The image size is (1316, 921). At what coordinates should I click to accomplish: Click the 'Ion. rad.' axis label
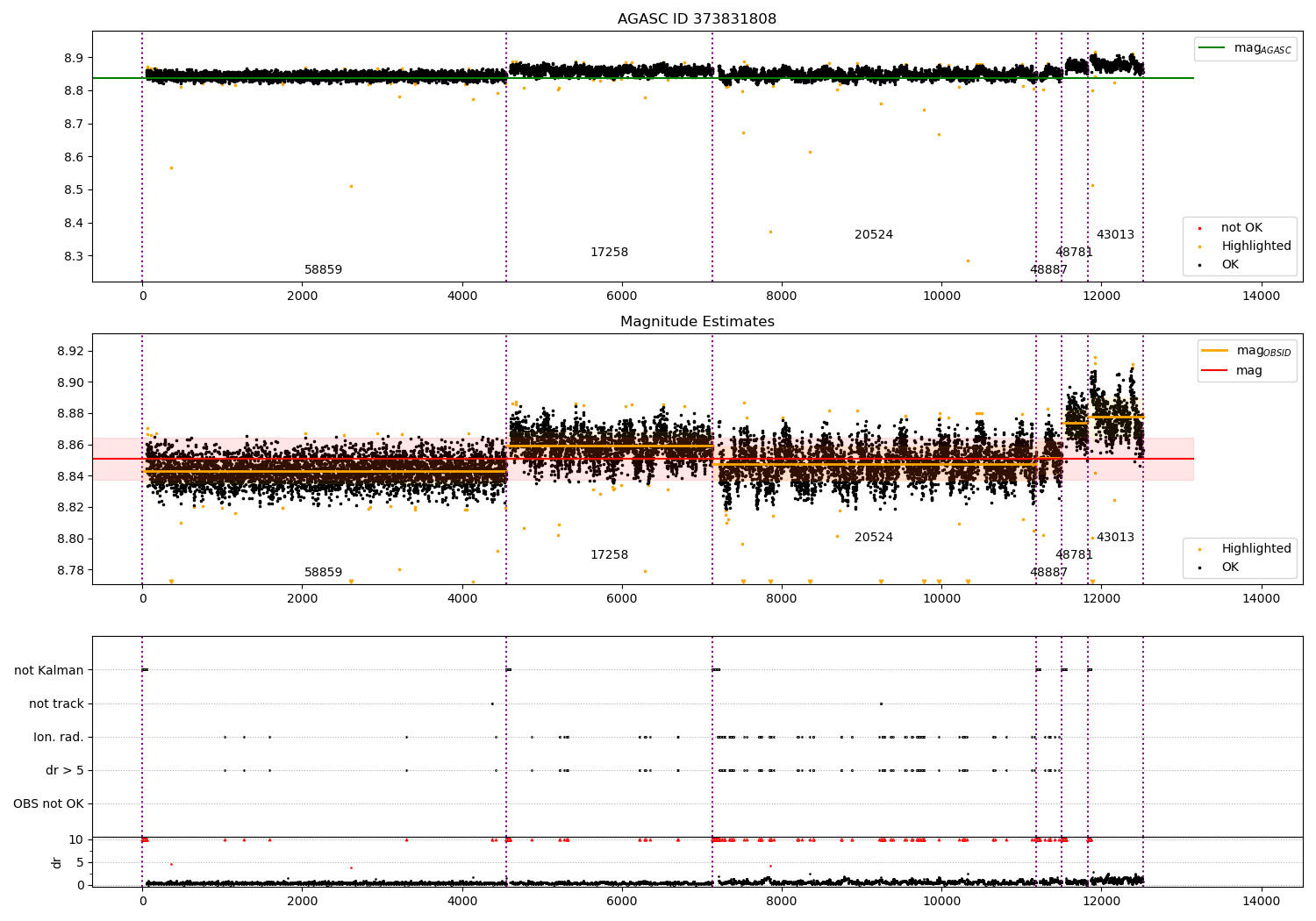tap(59, 738)
